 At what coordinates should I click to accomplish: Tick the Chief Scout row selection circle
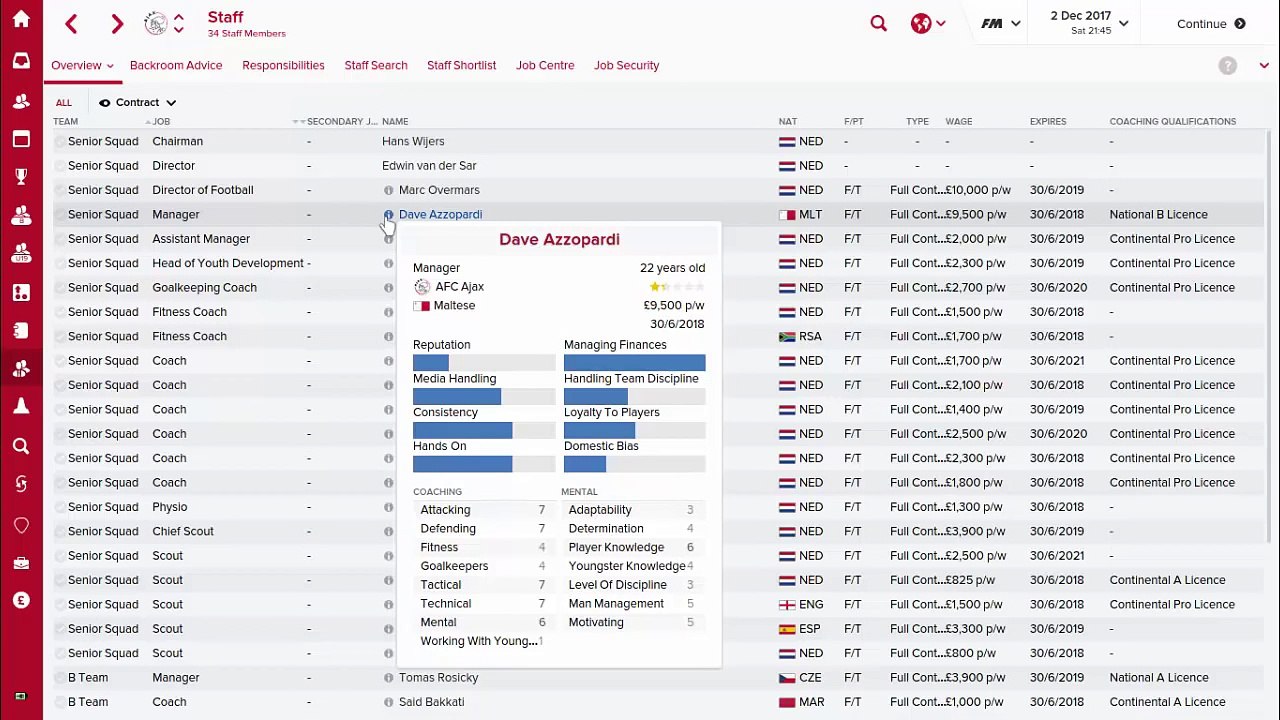[x=60, y=531]
